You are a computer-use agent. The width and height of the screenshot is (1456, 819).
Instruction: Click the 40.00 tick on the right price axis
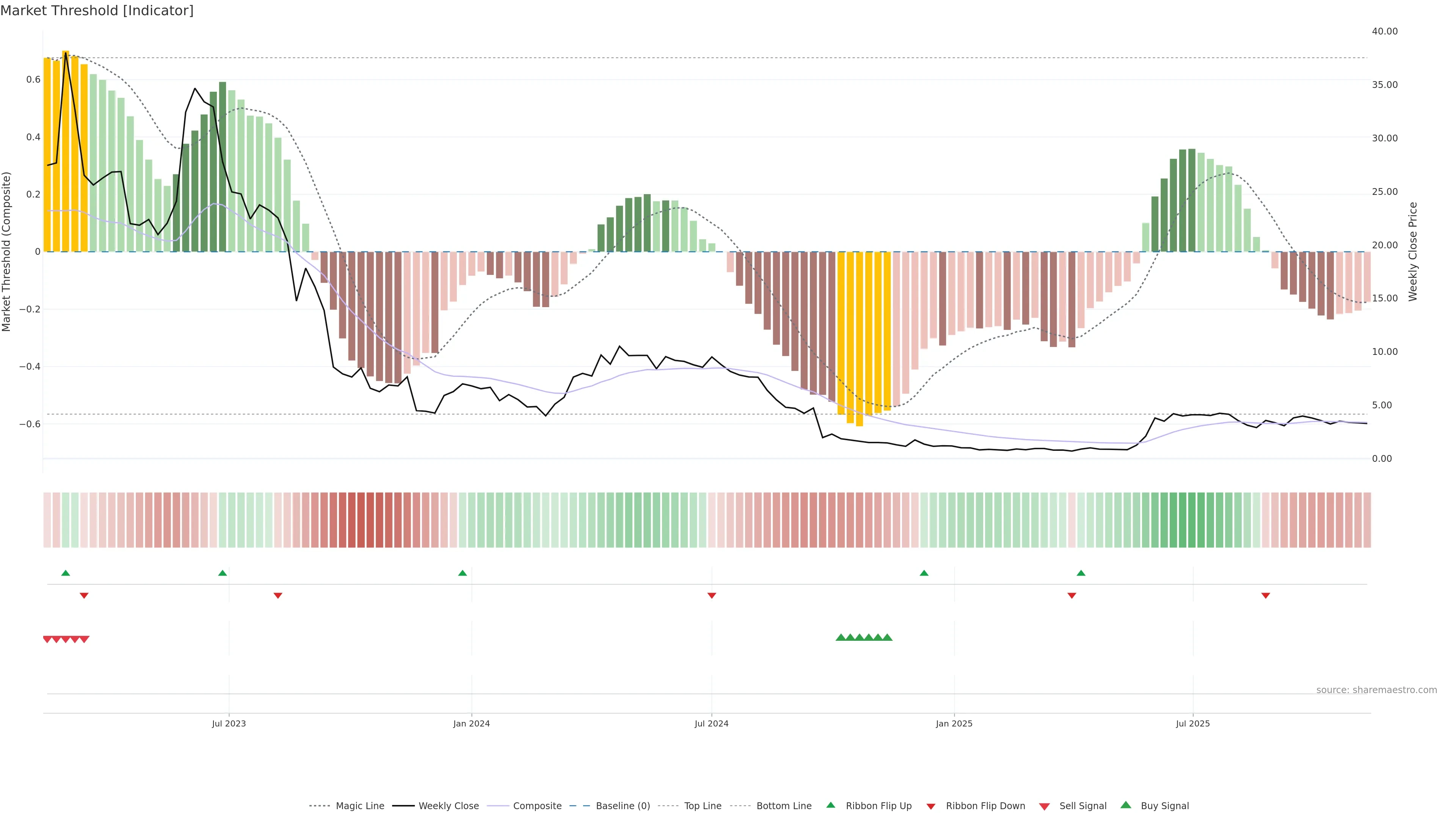1385,31
